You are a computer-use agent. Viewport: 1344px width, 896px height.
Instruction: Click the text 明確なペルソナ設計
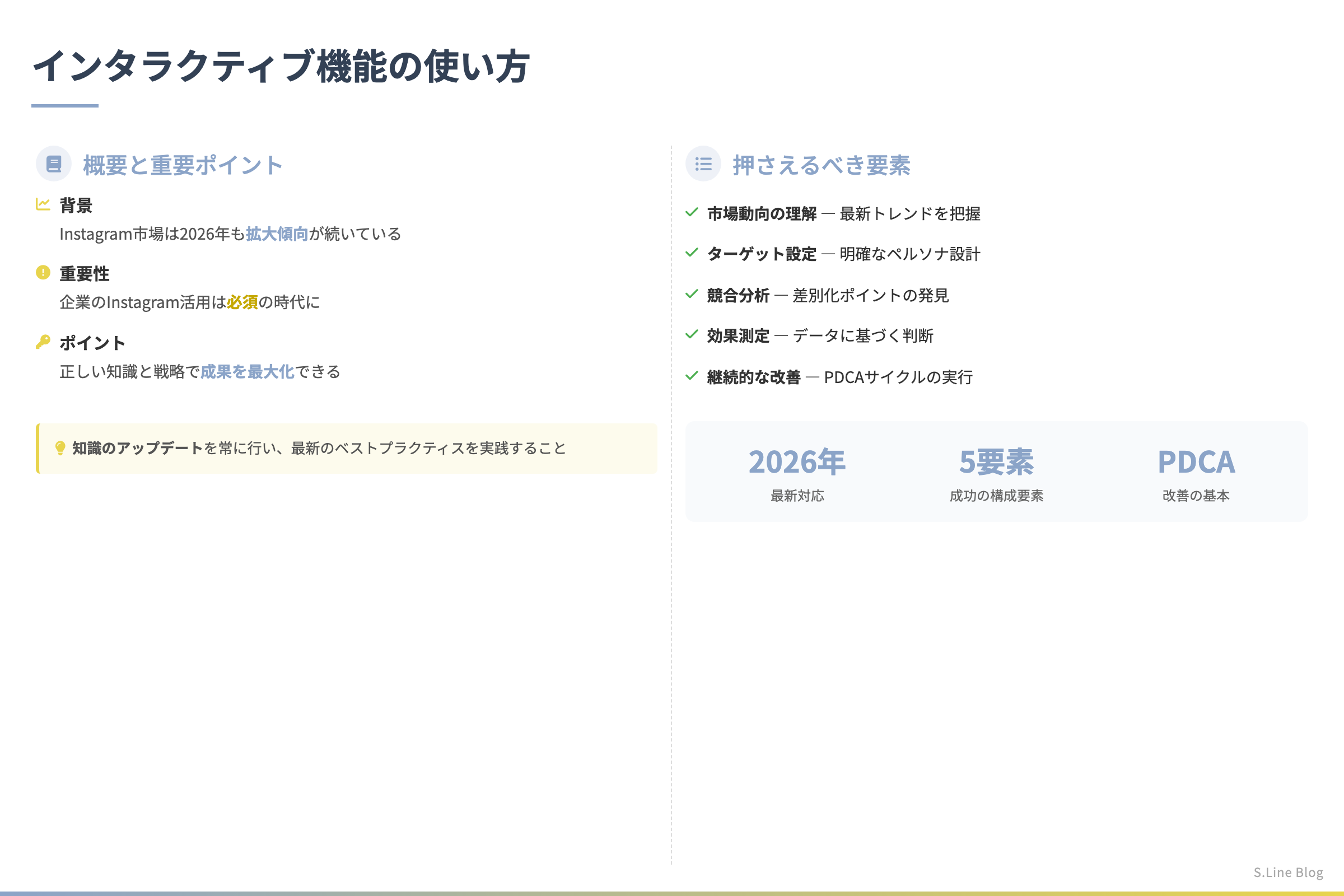[x=911, y=254]
